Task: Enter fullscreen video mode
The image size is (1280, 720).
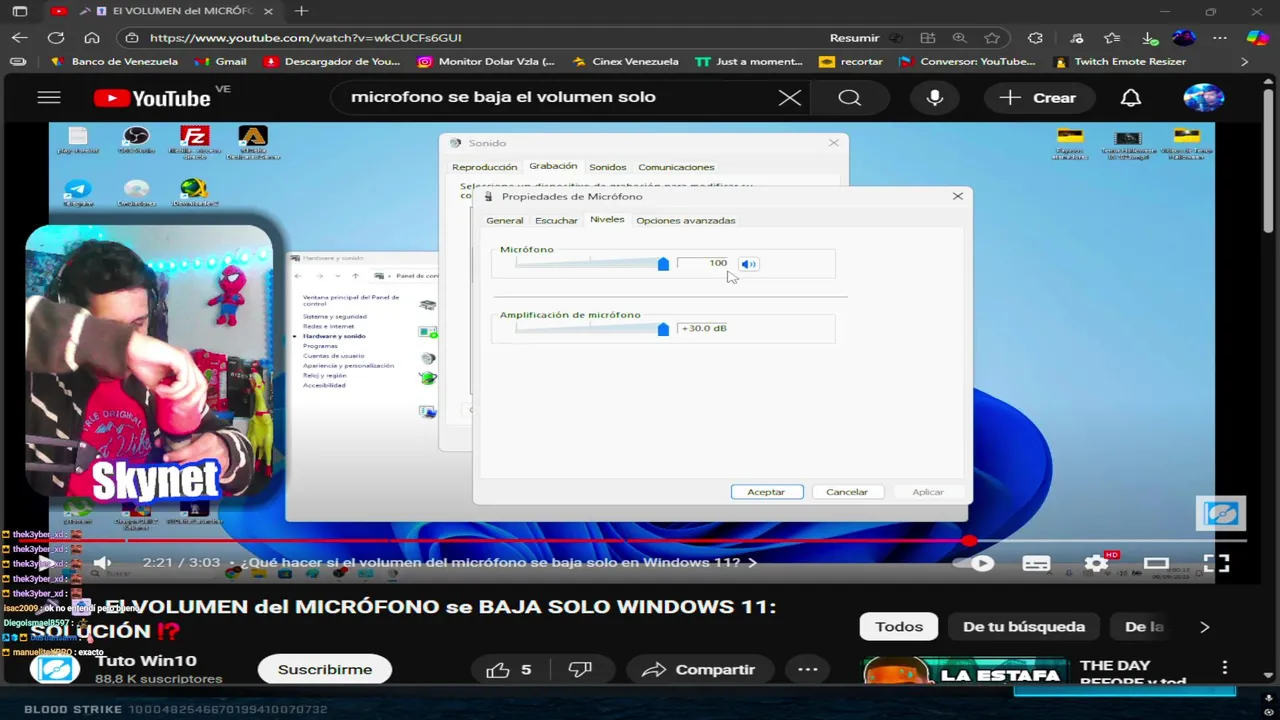Action: click(1216, 563)
